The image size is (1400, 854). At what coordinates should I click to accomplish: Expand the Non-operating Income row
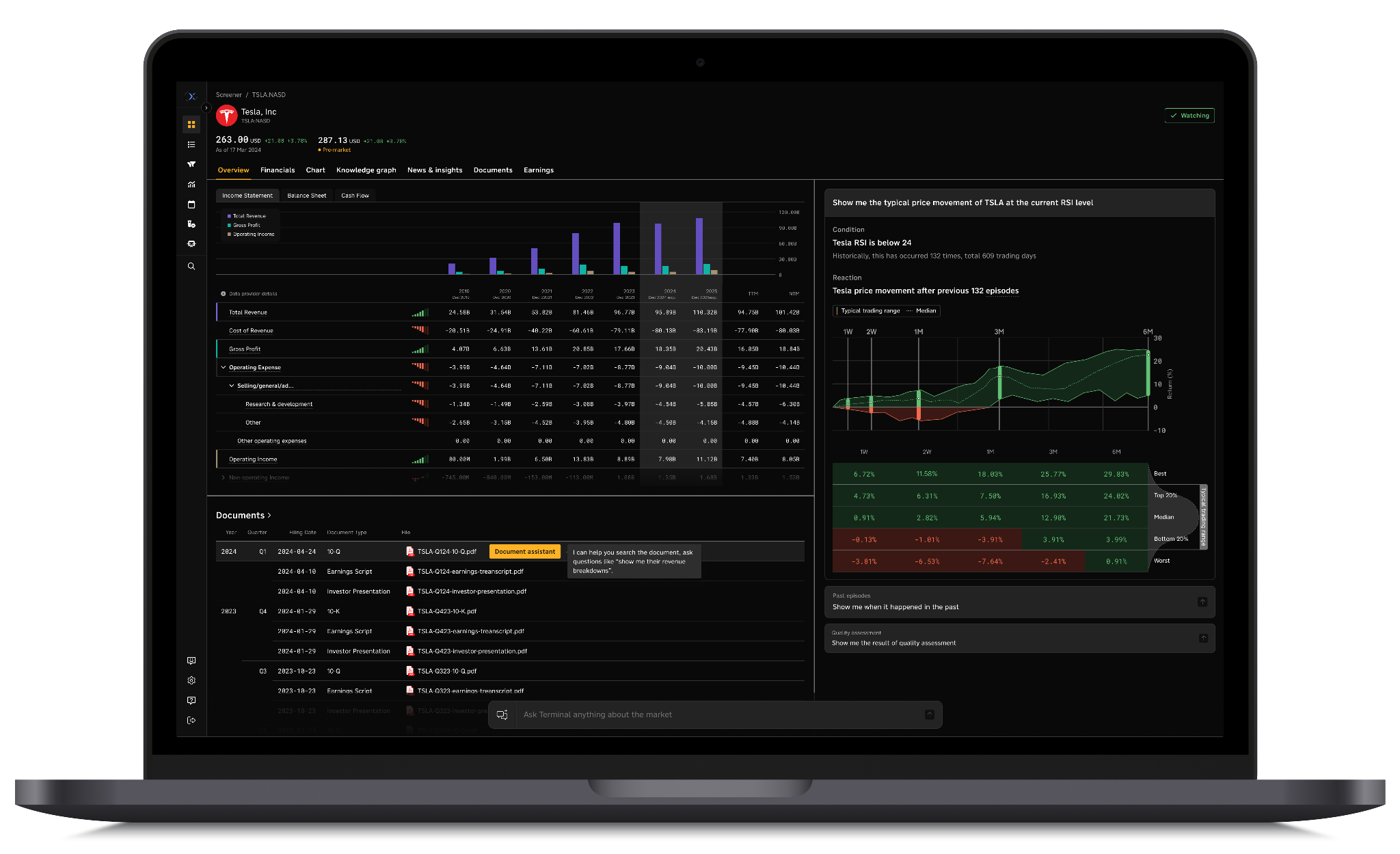[x=223, y=477]
